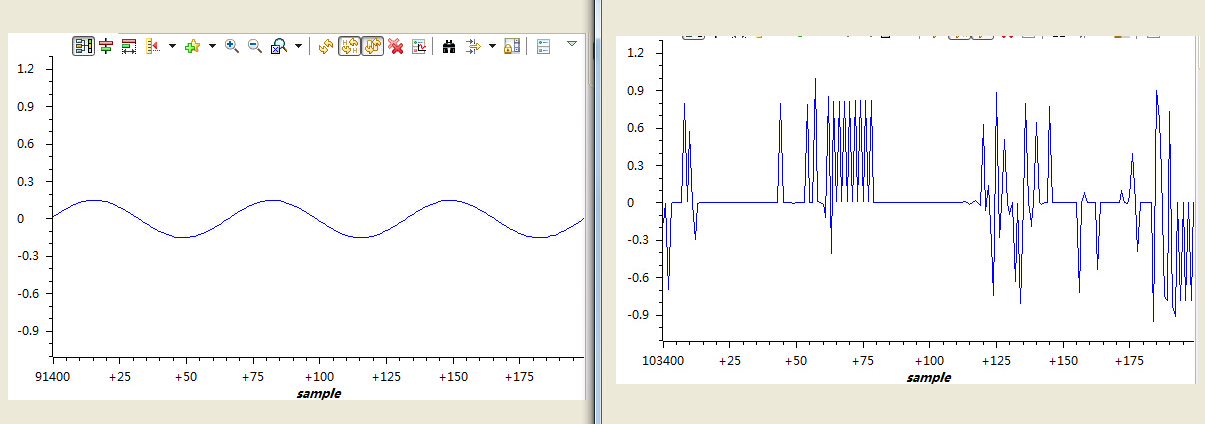This screenshot has width=1205, height=424.
Task: Click the '+175' tick label on right graph
Action: (x=1129, y=361)
